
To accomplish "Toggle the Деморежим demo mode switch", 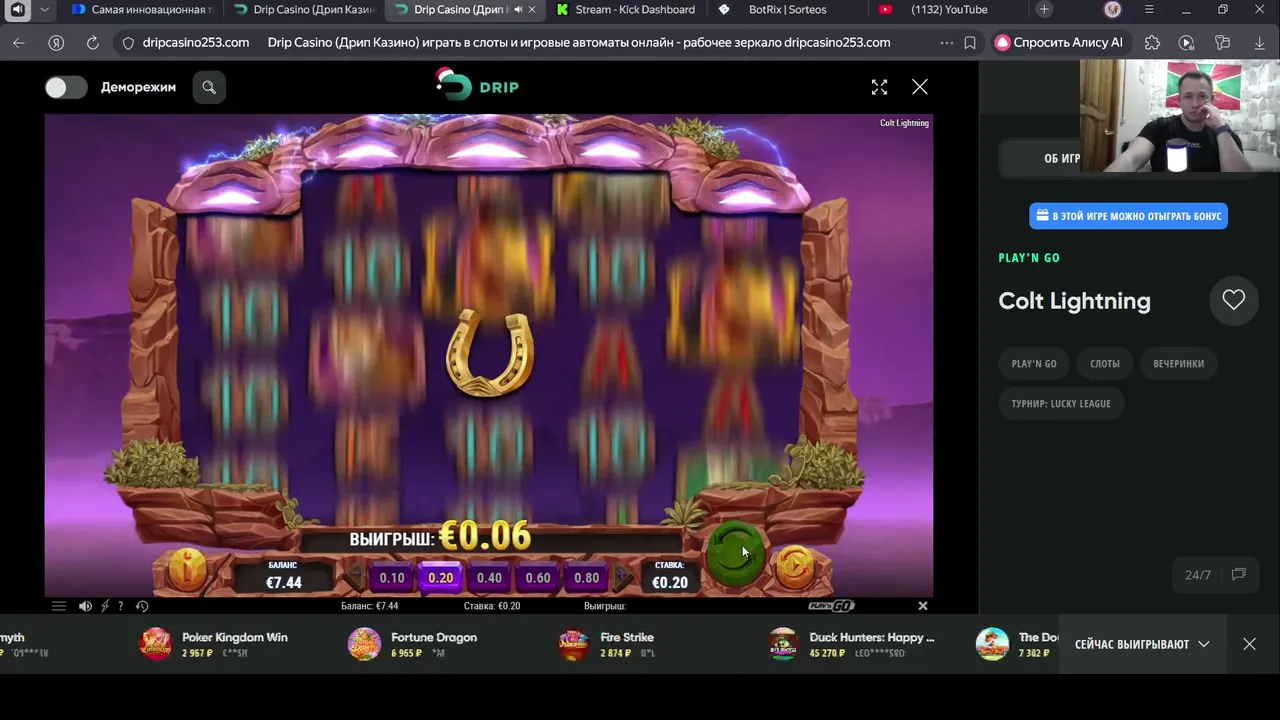I will tap(66, 87).
